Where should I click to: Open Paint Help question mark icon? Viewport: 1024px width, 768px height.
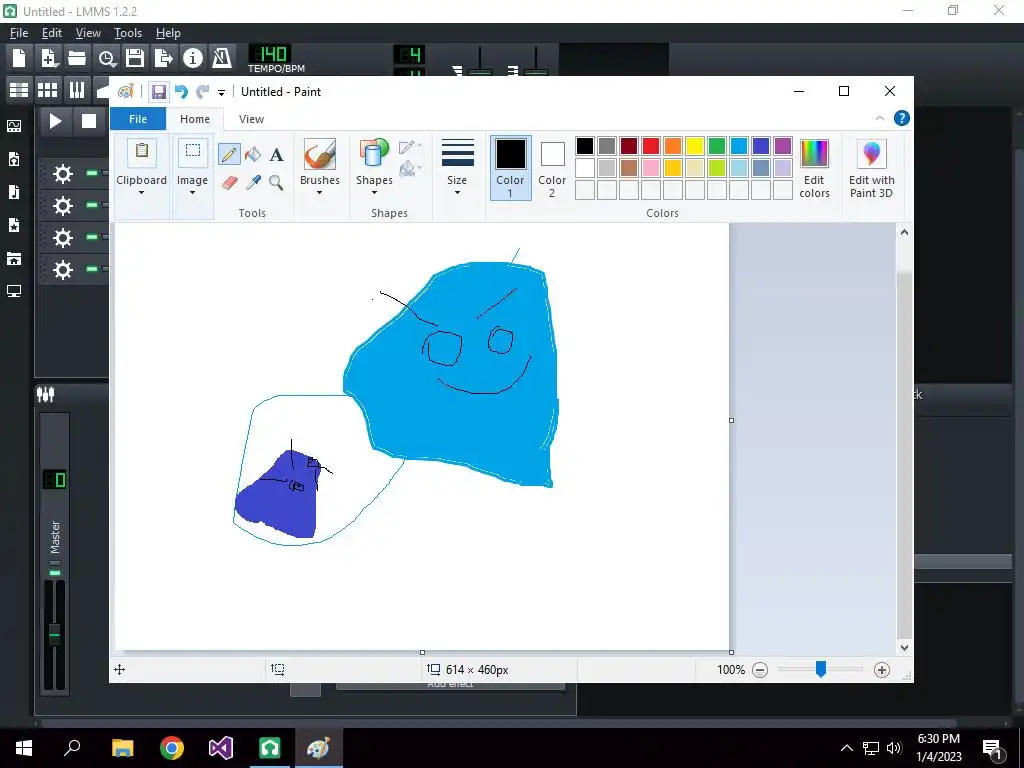pos(901,118)
